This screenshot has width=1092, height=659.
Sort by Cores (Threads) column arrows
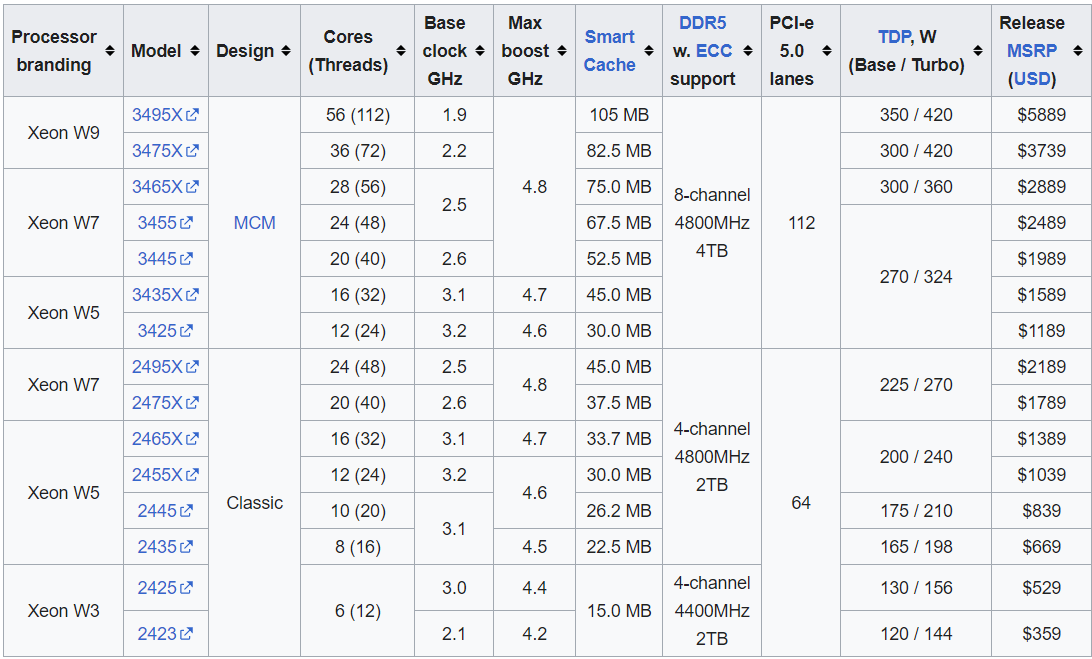point(400,51)
